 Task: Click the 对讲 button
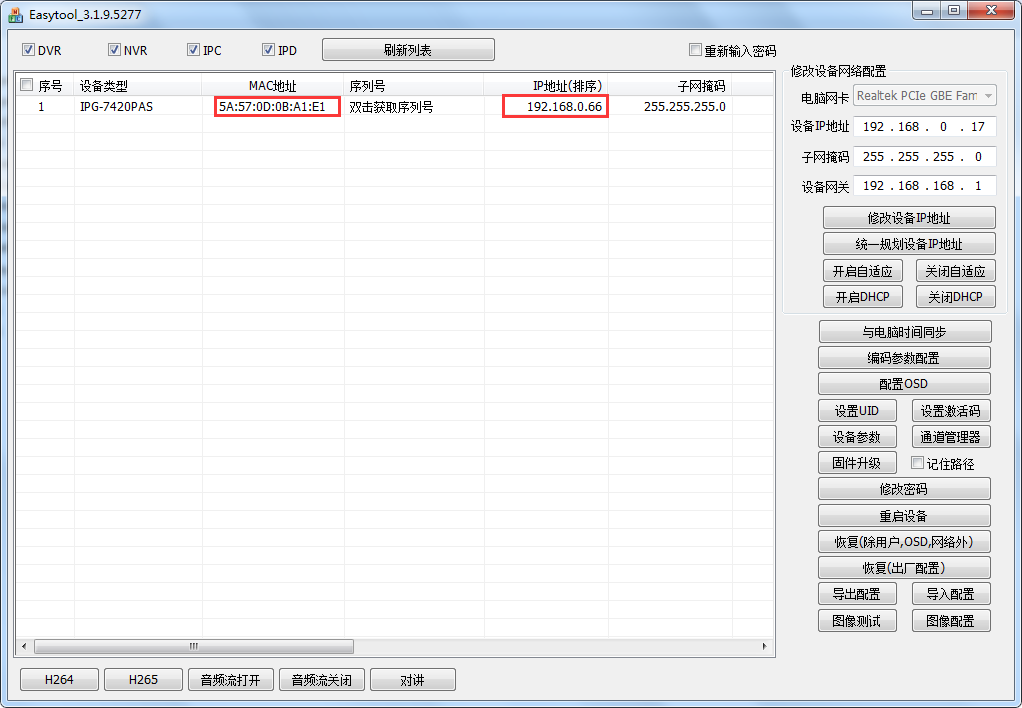(x=413, y=679)
